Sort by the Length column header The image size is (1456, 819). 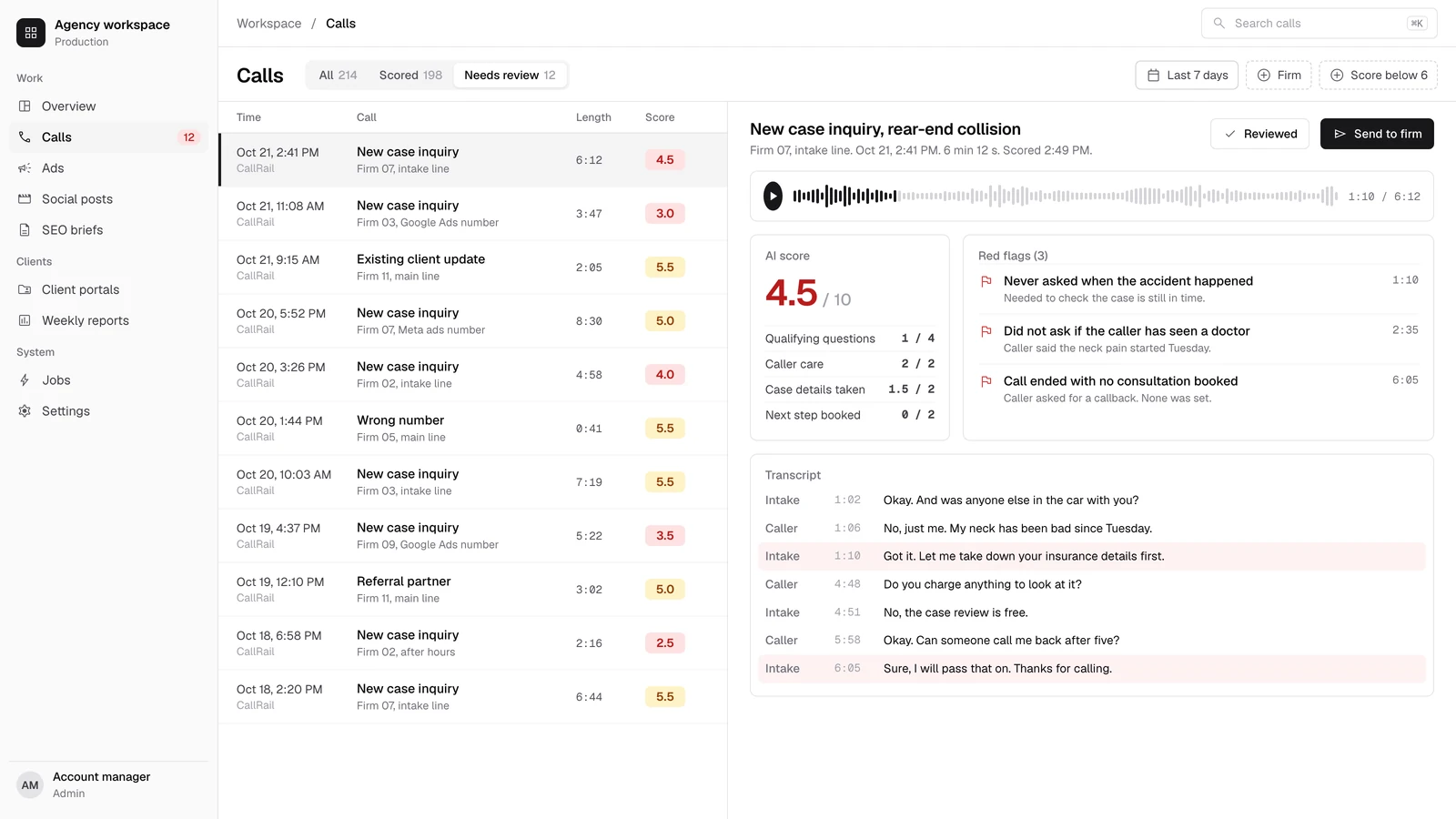(x=593, y=117)
